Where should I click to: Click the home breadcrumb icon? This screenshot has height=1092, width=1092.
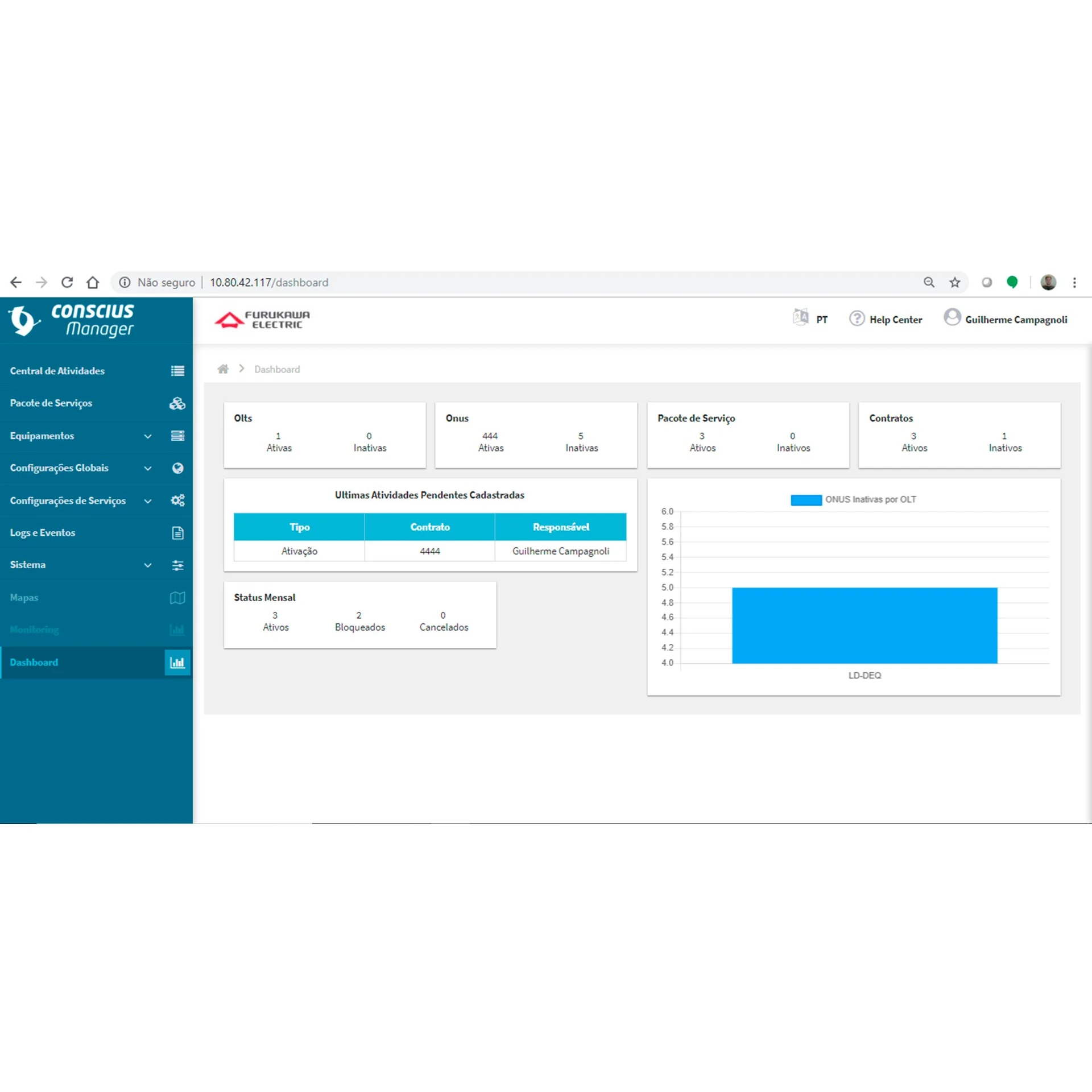click(x=223, y=369)
